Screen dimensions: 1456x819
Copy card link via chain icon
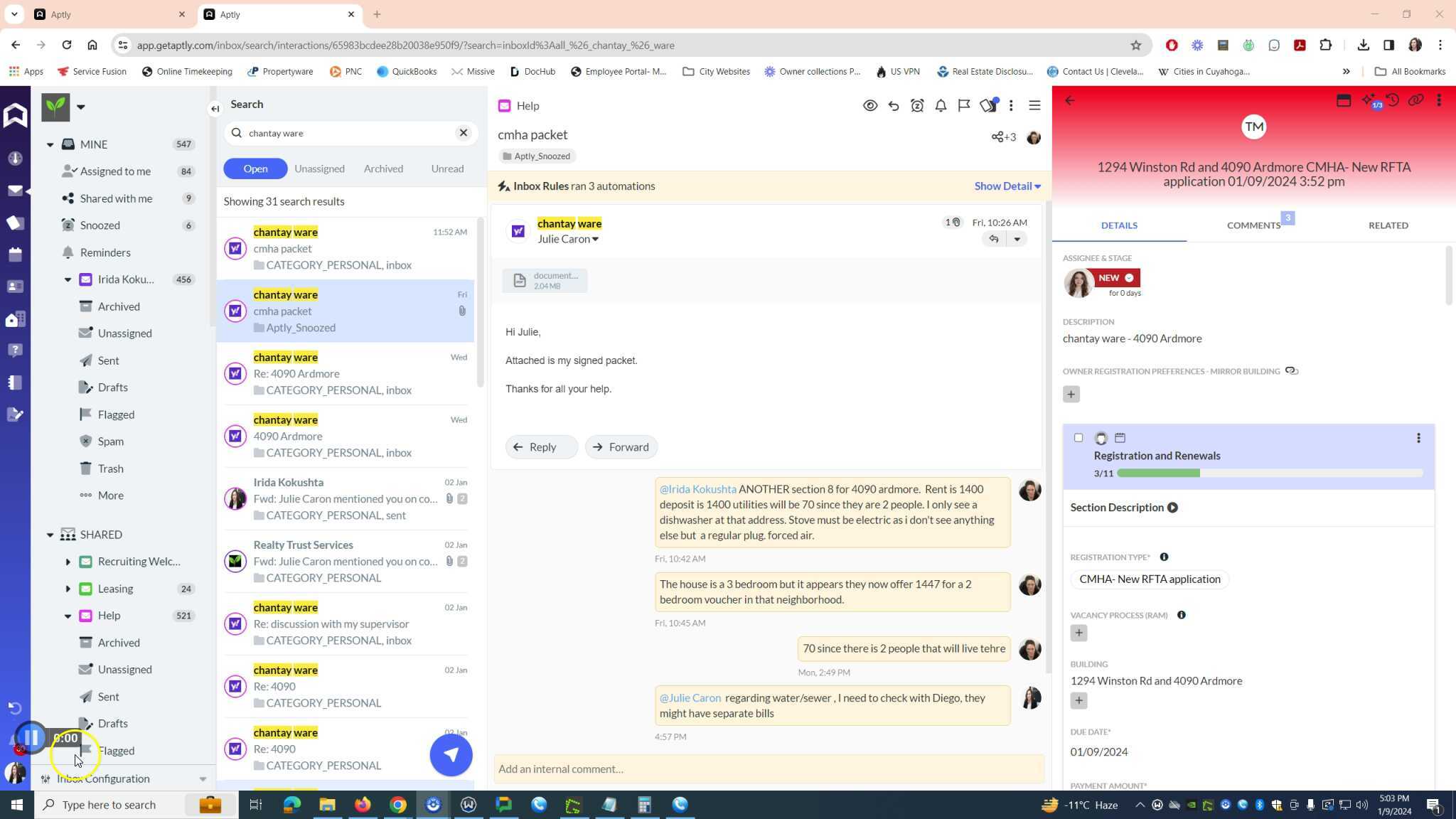coord(1415,100)
